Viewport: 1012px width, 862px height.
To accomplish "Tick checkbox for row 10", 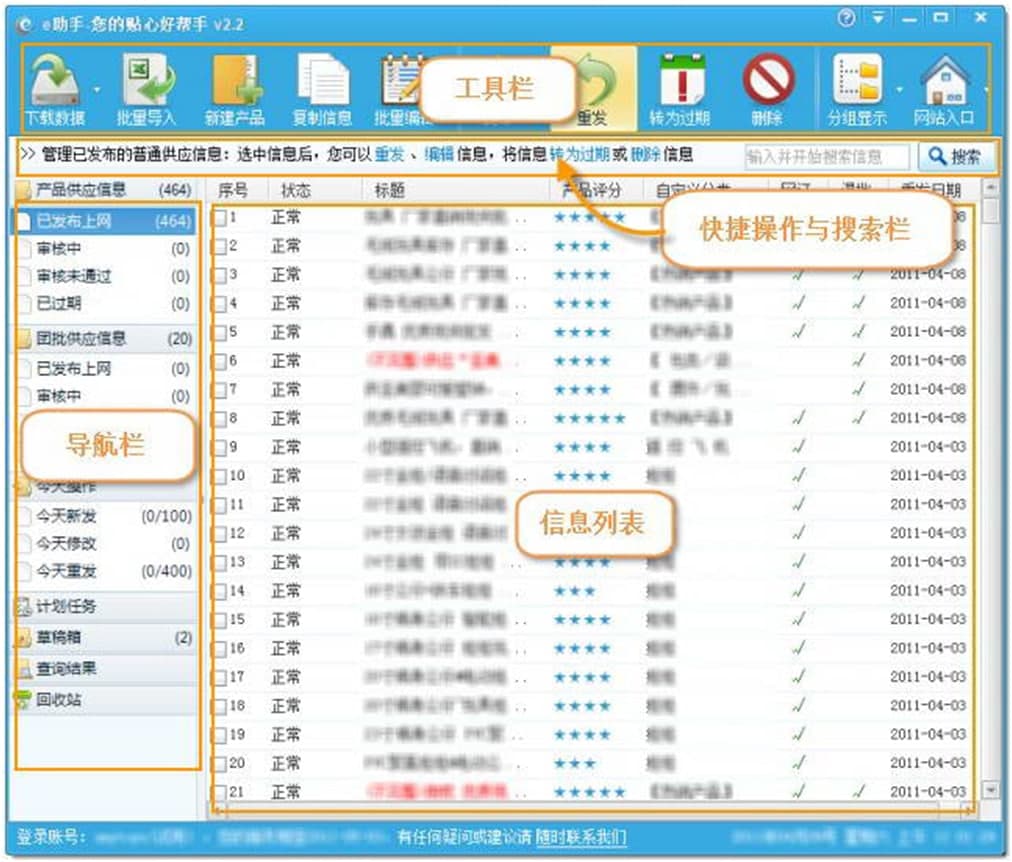I will click(219, 476).
